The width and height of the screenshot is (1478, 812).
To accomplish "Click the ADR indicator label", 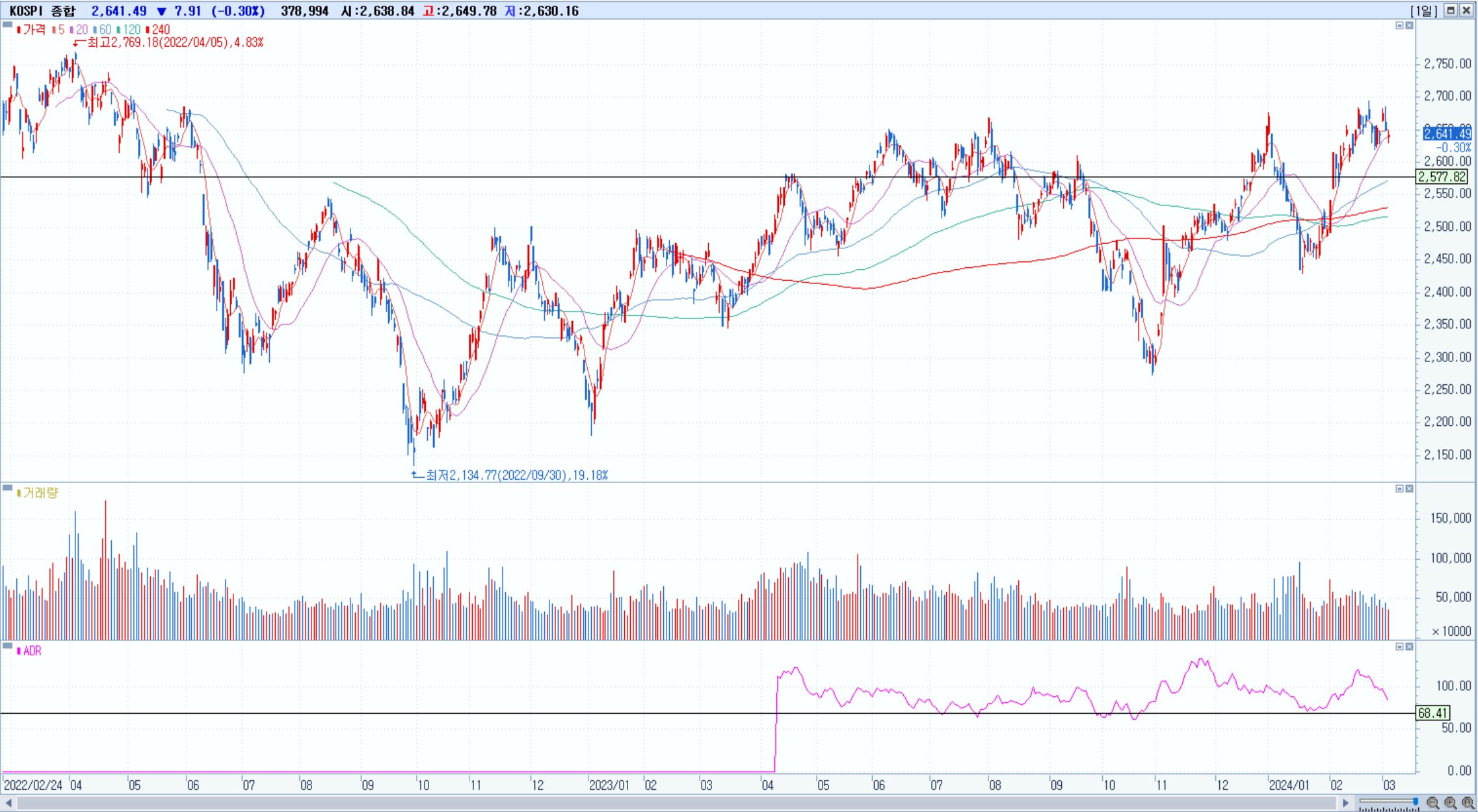I will click(x=32, y=651).
